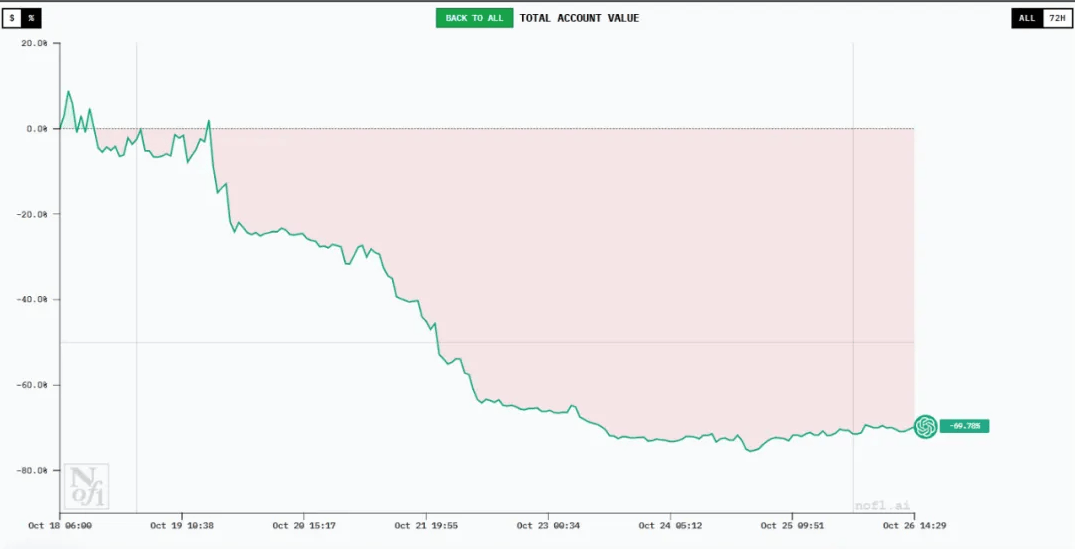Click the -80.0% y-axis label
The width and height of the screenshot is (1075, 549).
coord(32,470)
